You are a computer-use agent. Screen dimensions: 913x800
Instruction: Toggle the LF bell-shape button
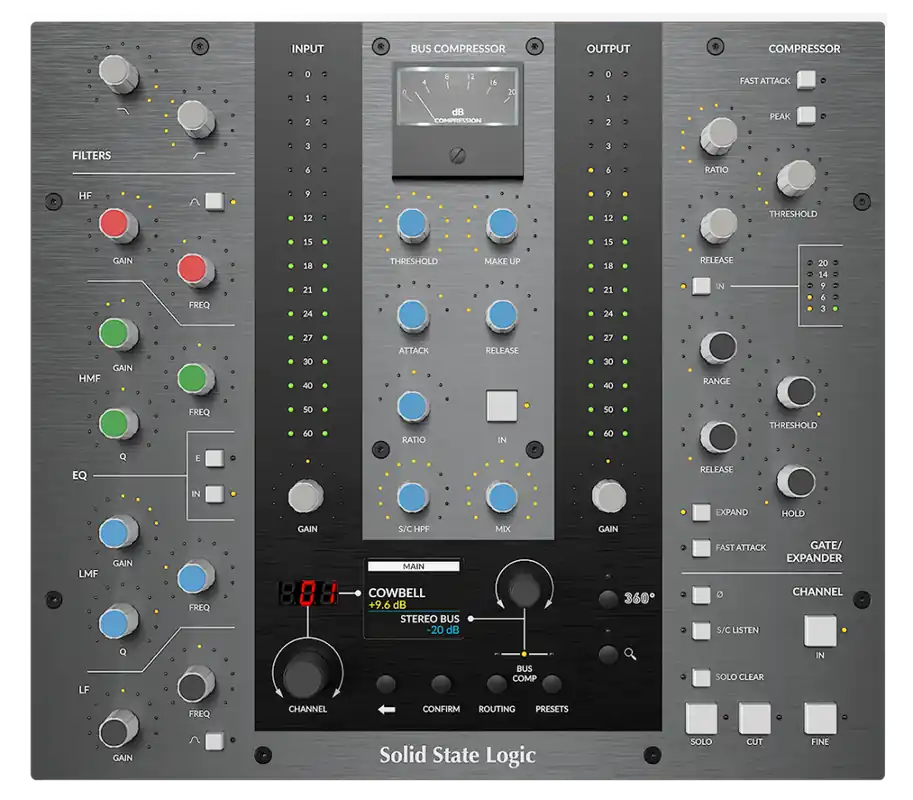coord(214,741)
